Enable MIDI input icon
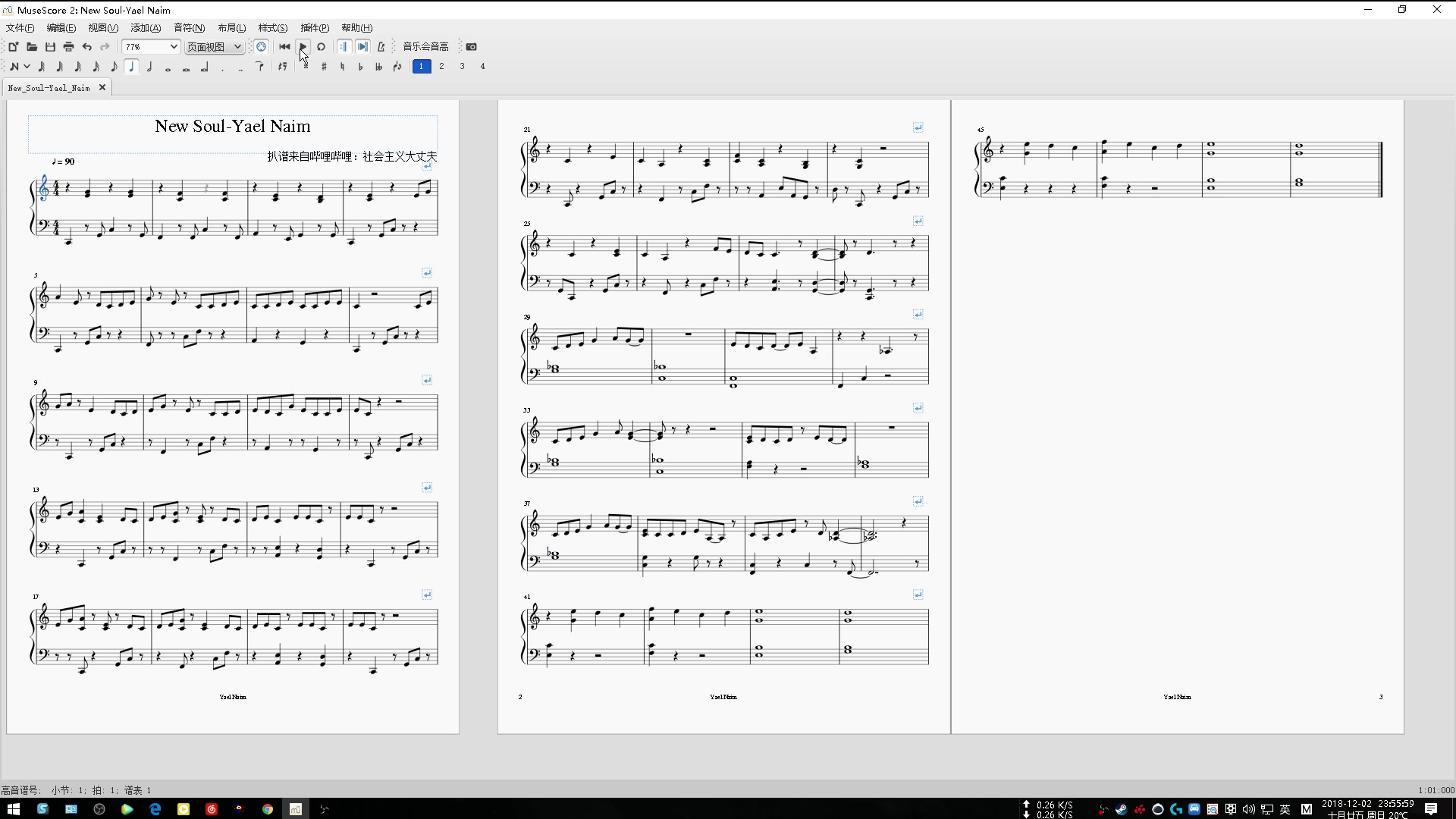This screenshot has width=1456, height=819. tap(261, 47)
